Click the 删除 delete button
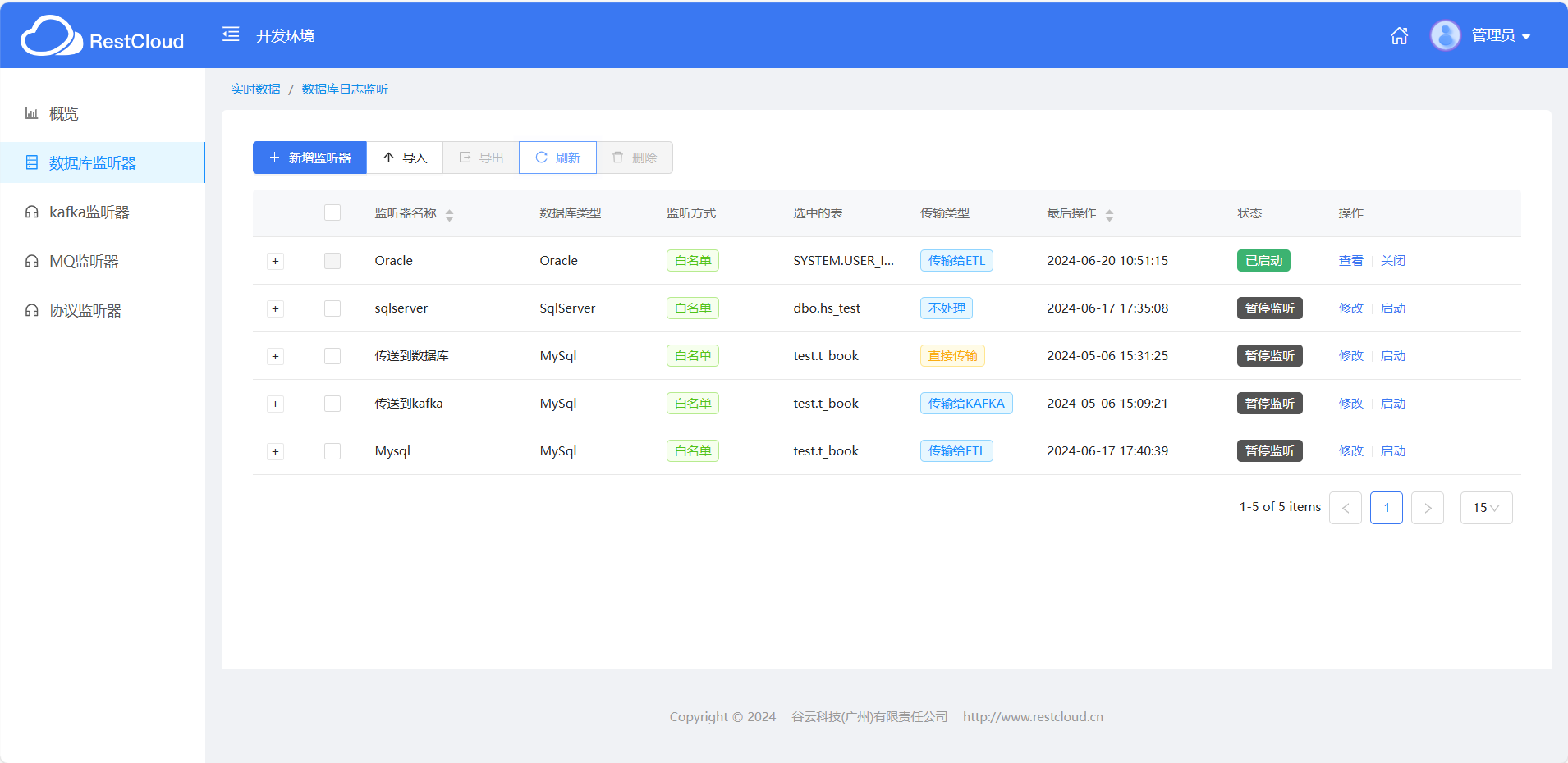This screenshot has width=1568, height=763. click(635, 158)
